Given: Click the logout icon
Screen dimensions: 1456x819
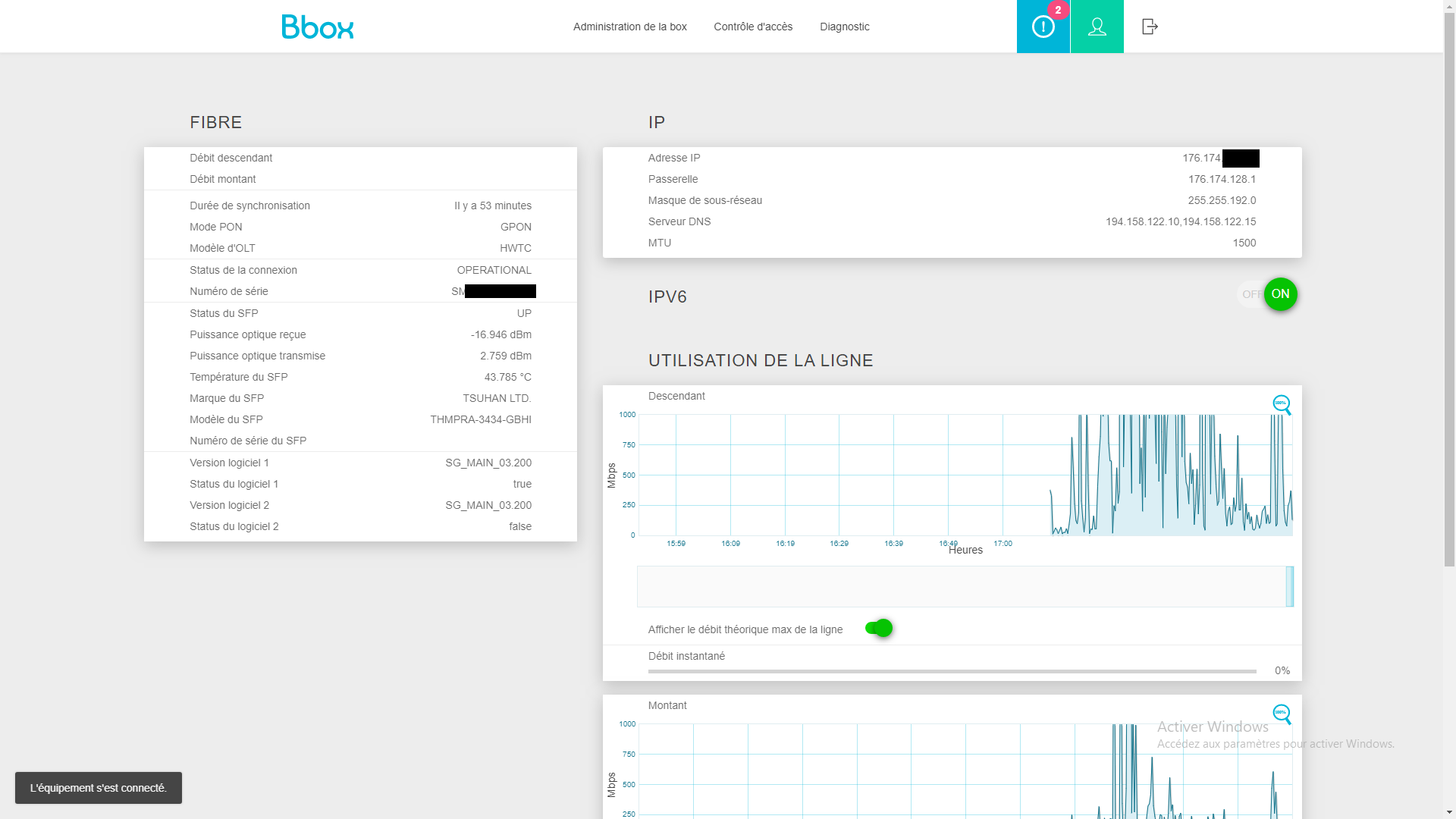Looking at the screenshot, I should (x=1150, y=27).
